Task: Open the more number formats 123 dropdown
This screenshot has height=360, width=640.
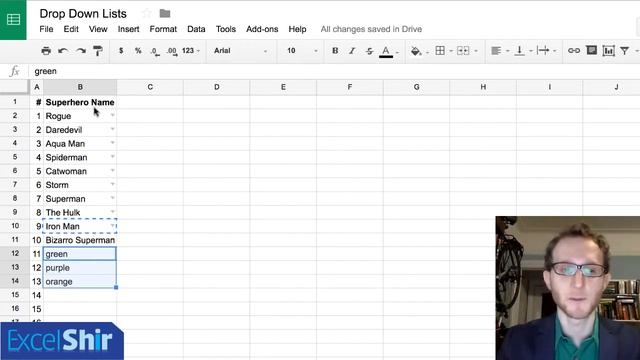Action: 191,51
